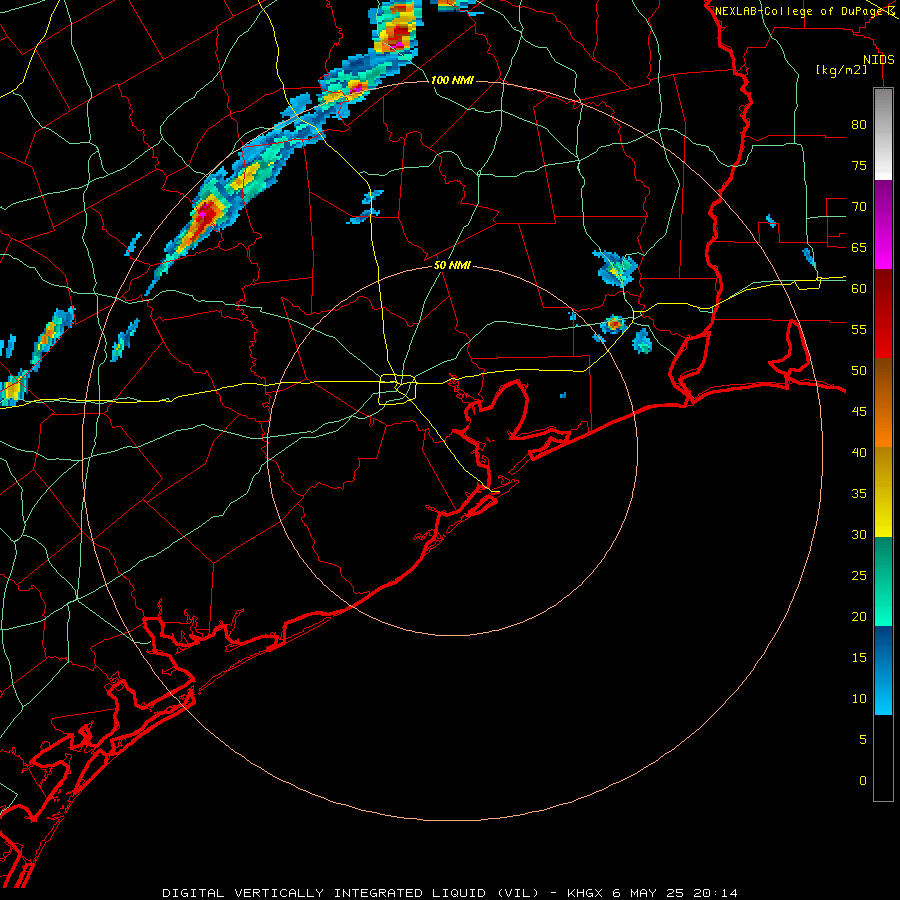Click the yellow highway loop at the radar center
900x900 pixels.
coord(398,389)
